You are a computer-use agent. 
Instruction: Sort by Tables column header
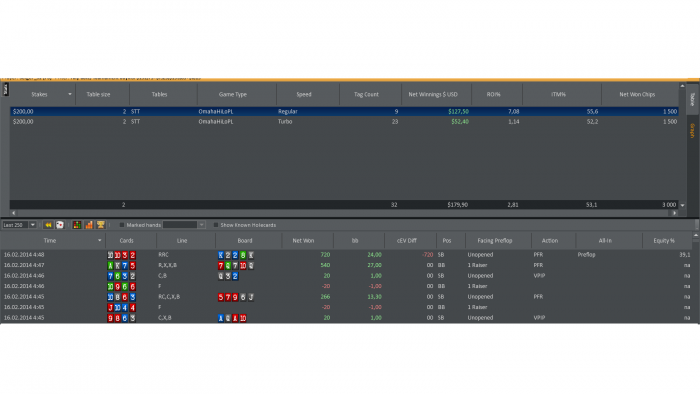click(159, 95)
